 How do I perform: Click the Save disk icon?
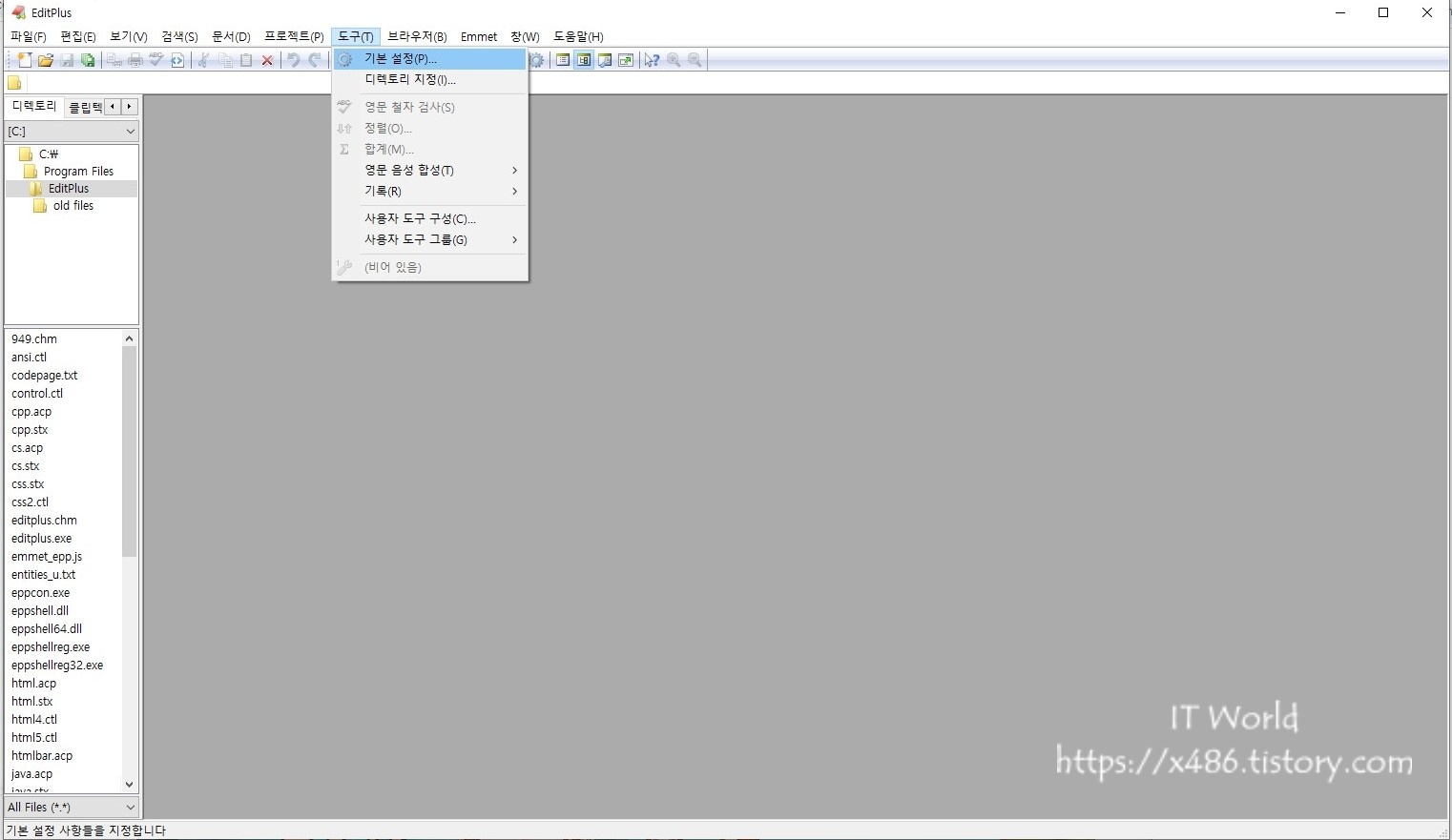coord(67,60)
